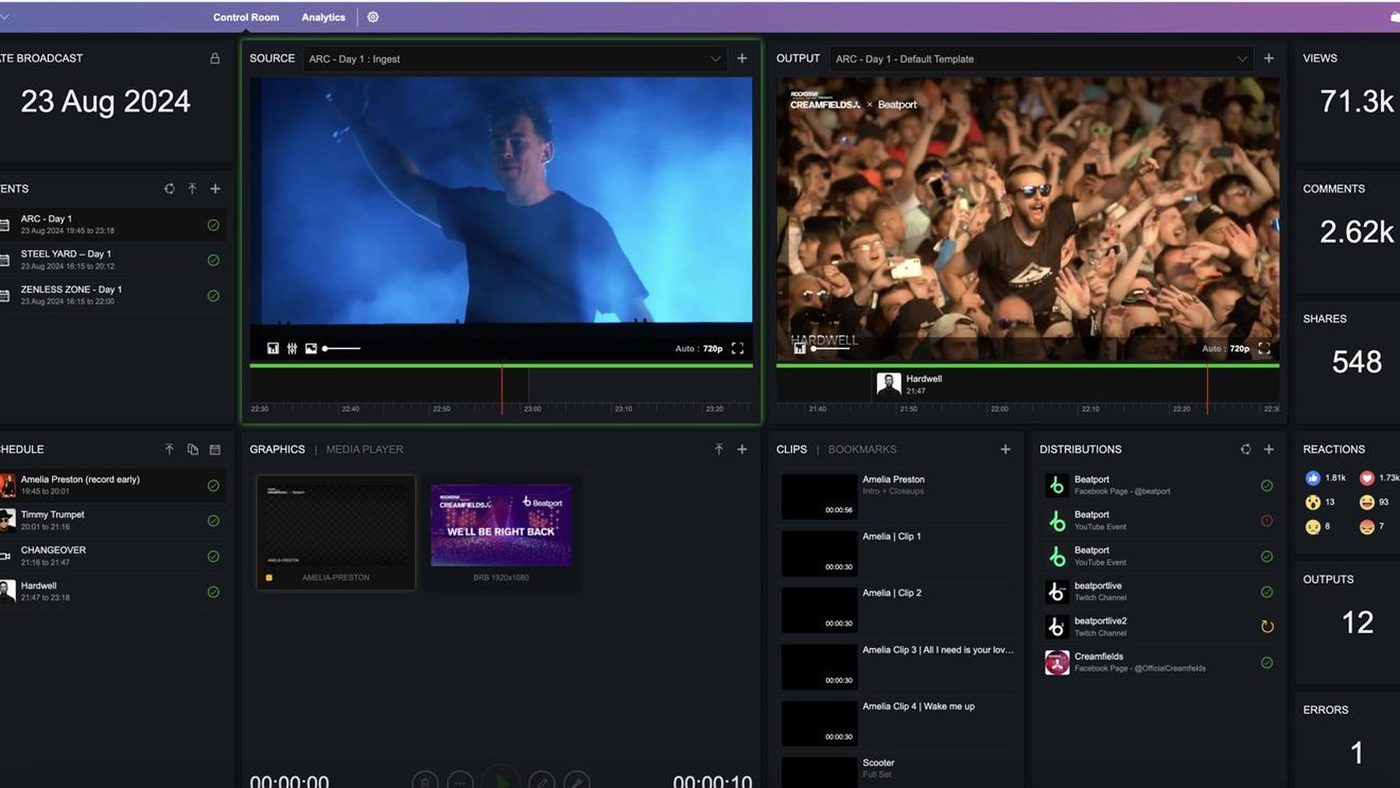Screen dimensions: 1400x788
Task: Play the selected graphic
Action: [502, 779]
